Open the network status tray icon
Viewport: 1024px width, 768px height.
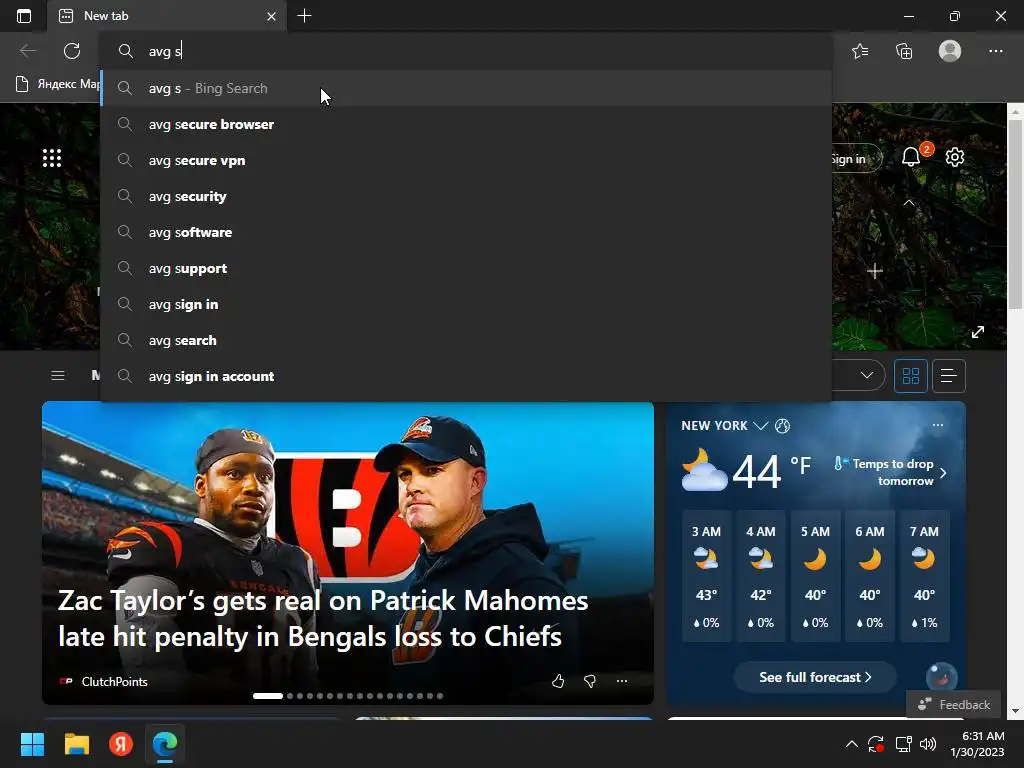coord(903,744)
